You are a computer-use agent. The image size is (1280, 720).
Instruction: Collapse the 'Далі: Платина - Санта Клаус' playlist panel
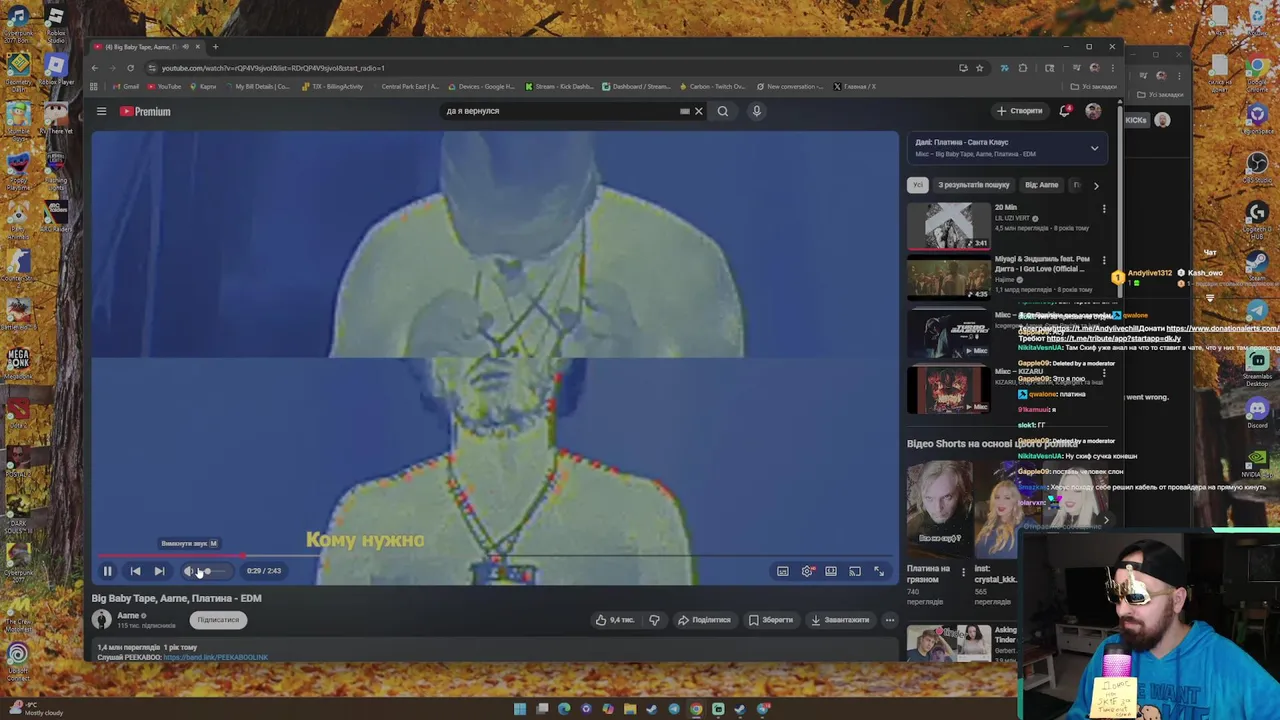coord(1094,148)
